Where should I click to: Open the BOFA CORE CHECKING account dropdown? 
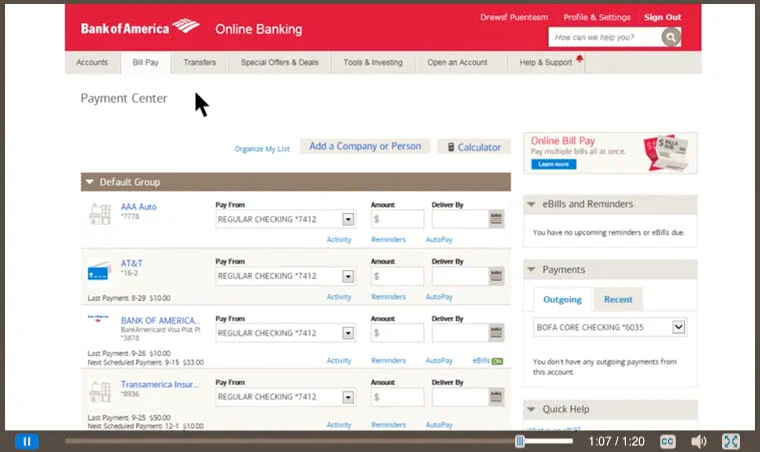[x=679, y=327]
